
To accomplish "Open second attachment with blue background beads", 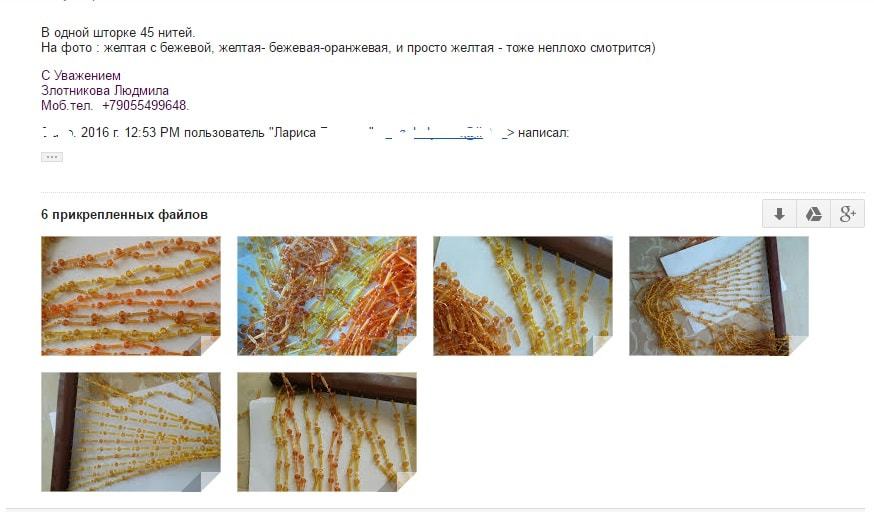I will coord(327,296).
